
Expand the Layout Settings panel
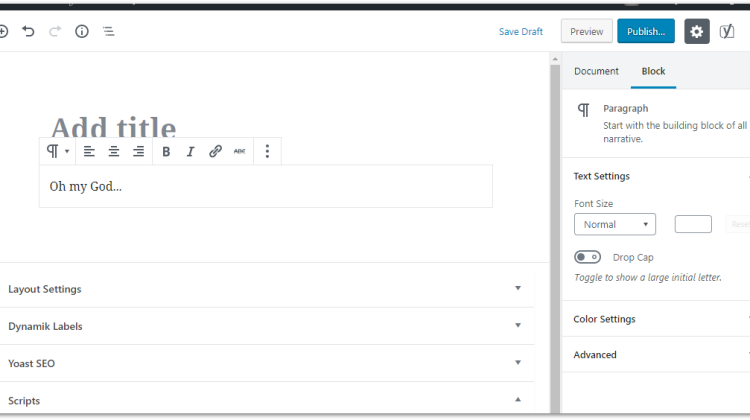[x=267, y=289]
